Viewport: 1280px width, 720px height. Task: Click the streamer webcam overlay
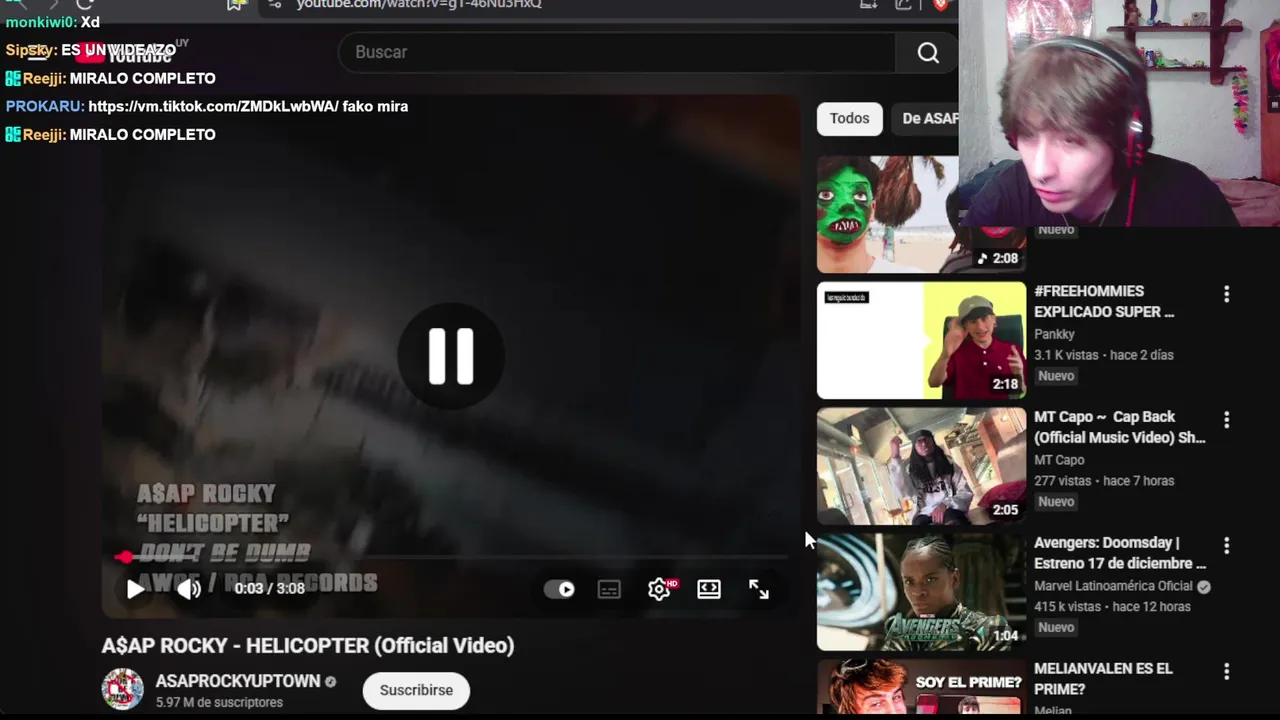(x=1119, y=113)
